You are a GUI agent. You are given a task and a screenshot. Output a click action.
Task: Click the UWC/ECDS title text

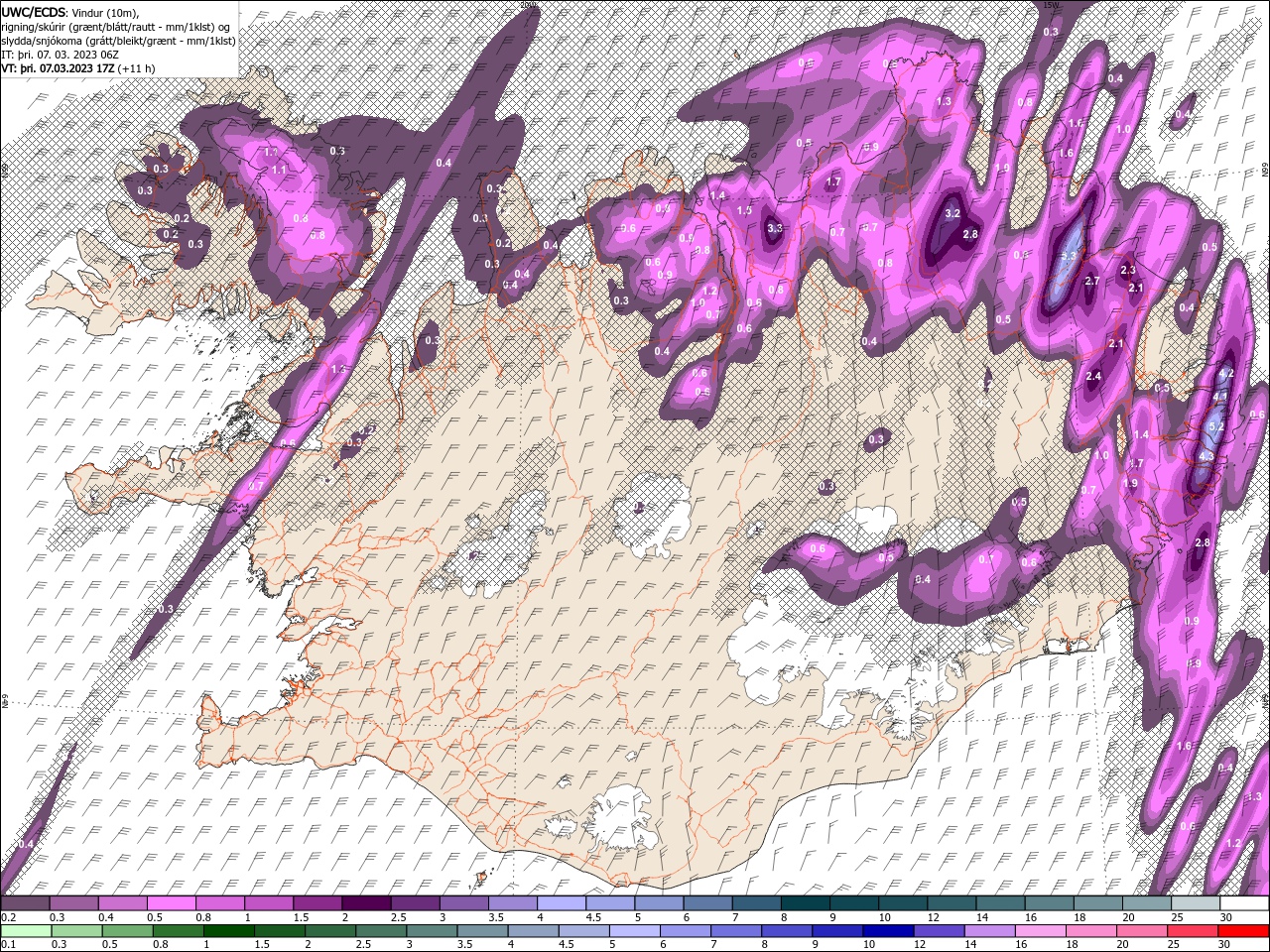[x=33, y=11]
